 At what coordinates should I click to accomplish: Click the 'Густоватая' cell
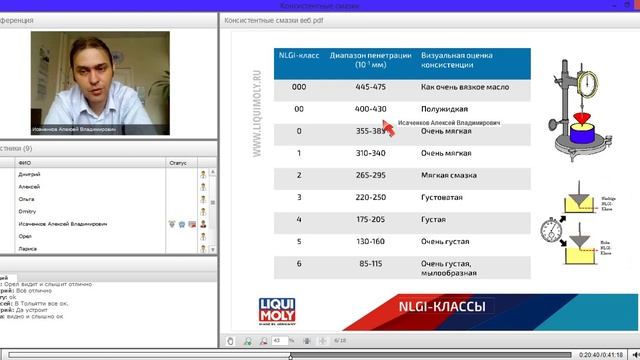point(442,197)
